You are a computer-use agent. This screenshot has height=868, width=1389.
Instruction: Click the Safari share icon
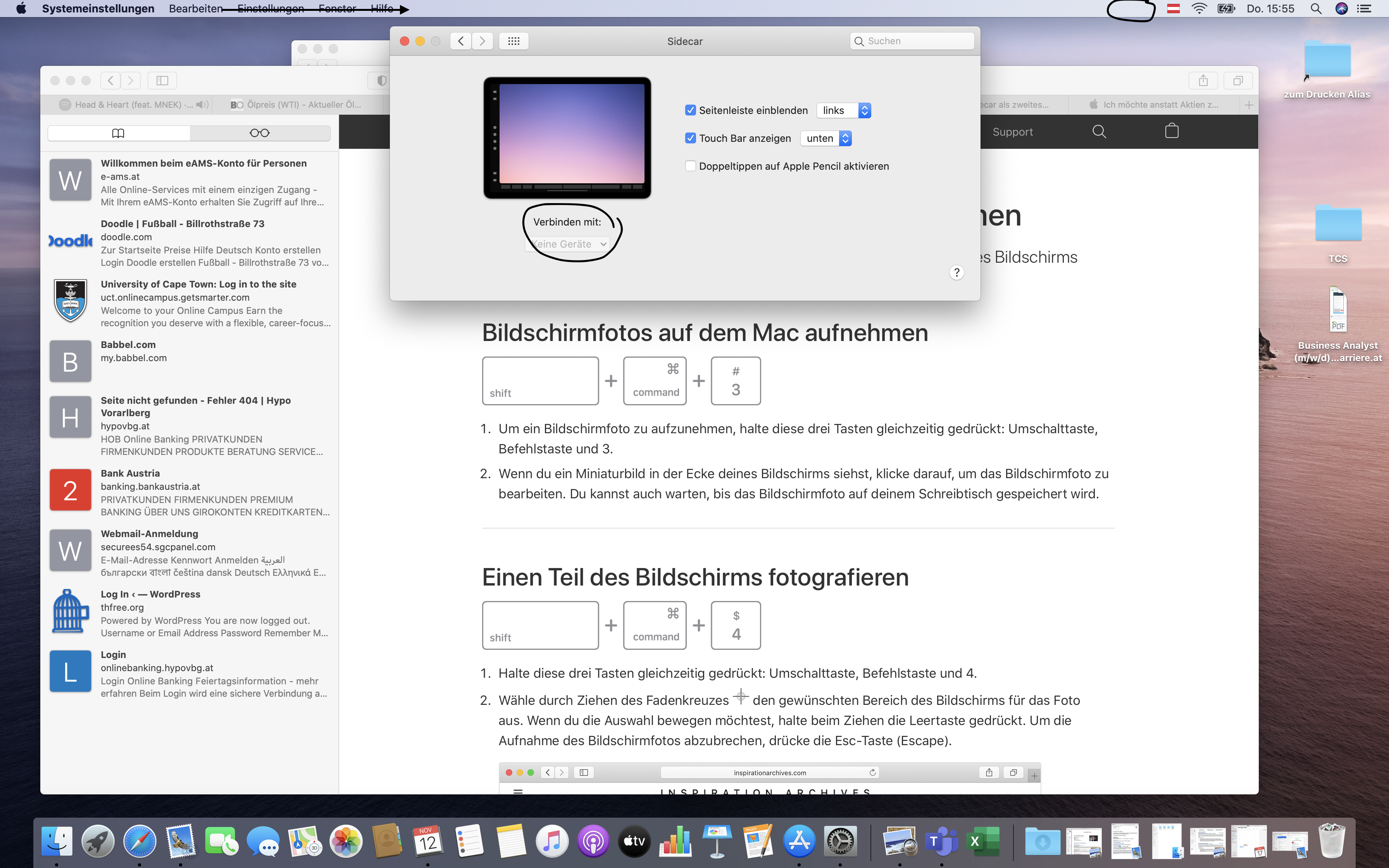[x=1203, y=80]
